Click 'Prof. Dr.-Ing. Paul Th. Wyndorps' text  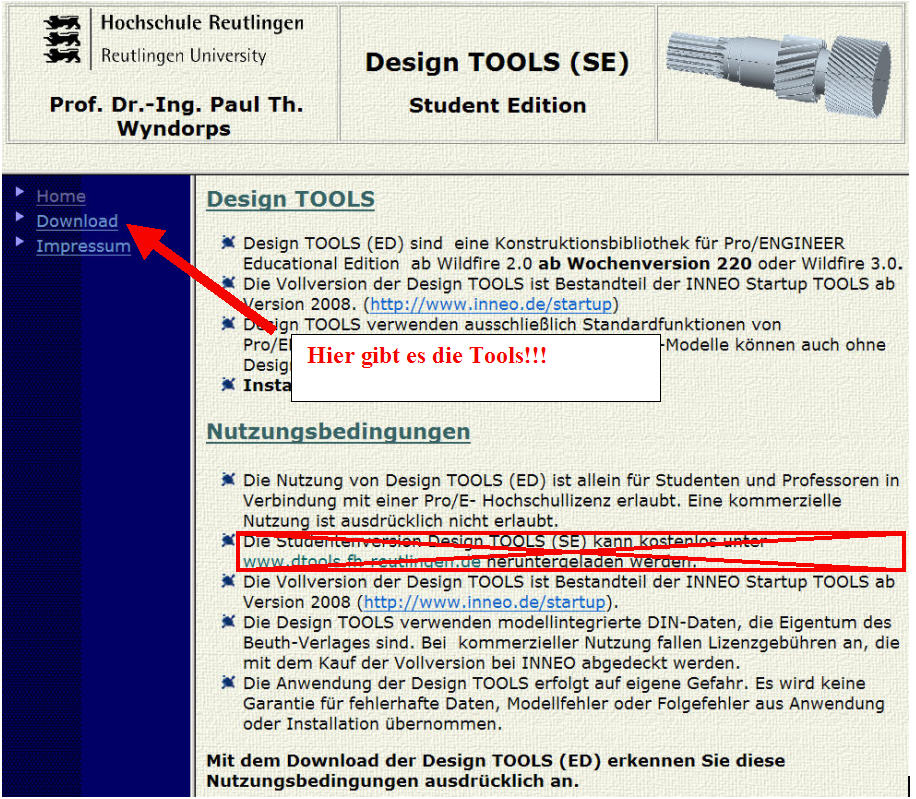[176, 116]
